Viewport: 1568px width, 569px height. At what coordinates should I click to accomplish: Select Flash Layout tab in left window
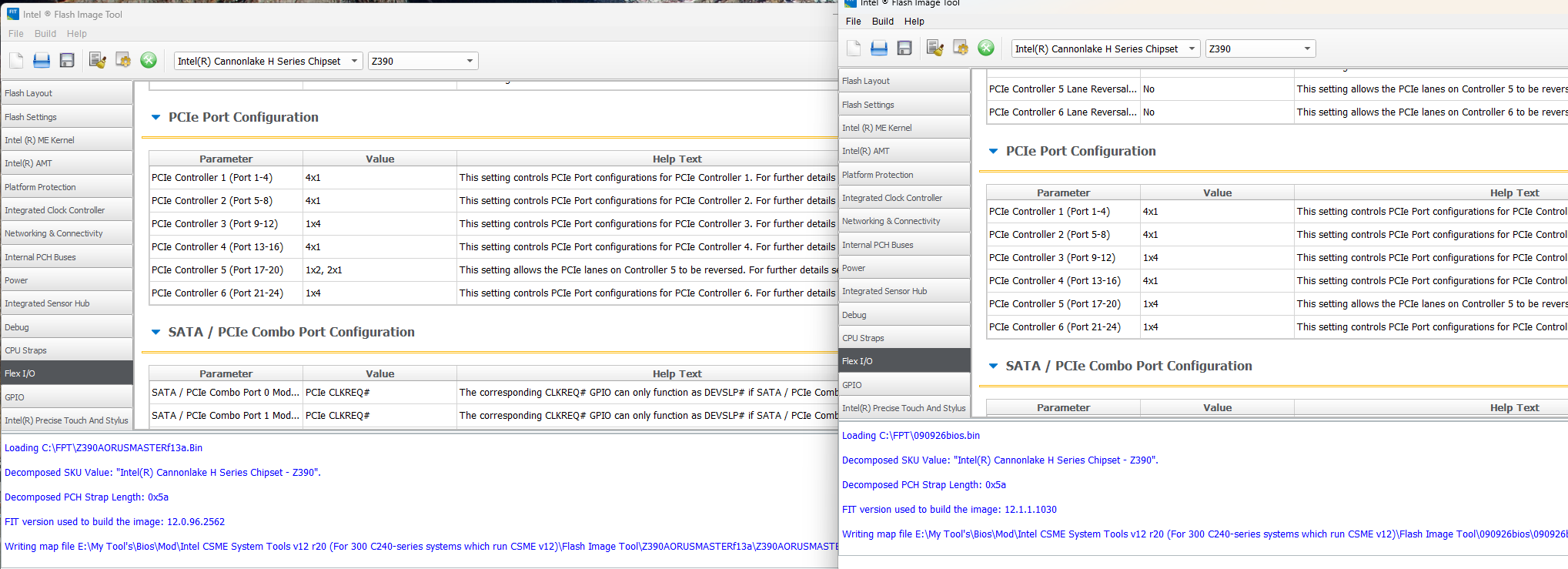click(67, 93)
